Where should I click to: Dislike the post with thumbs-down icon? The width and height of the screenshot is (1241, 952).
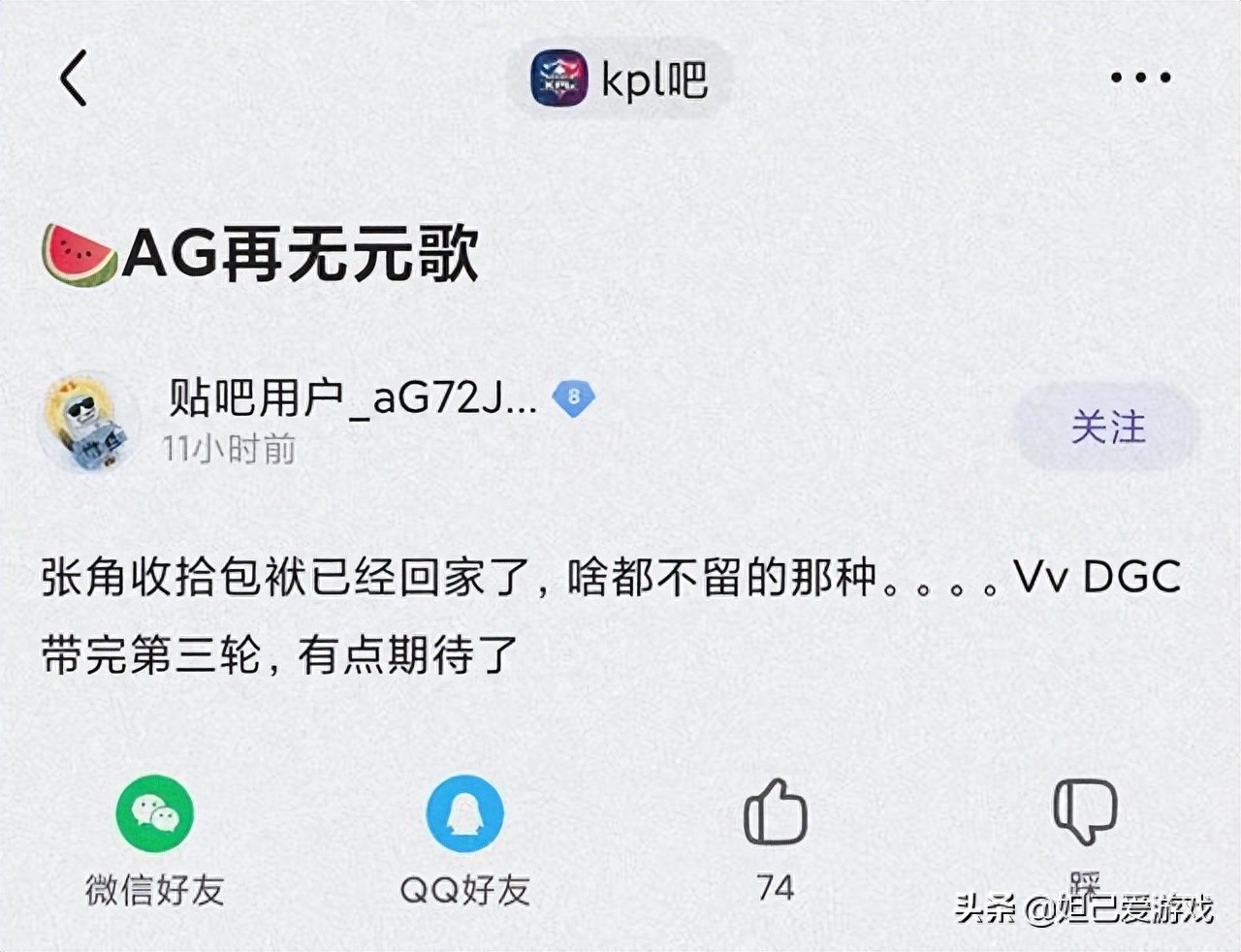coord(1086,811)
